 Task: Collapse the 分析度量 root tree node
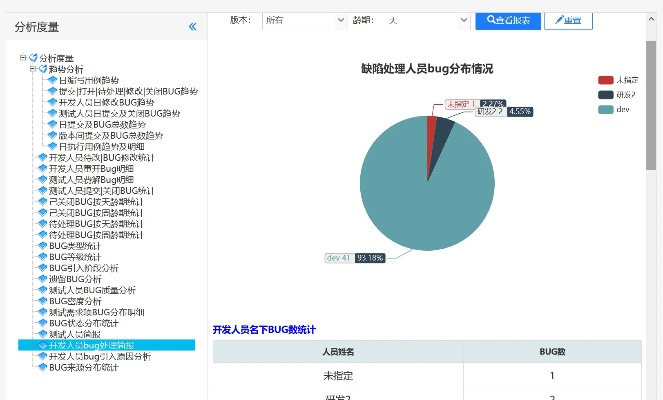[x=22, y=58]
